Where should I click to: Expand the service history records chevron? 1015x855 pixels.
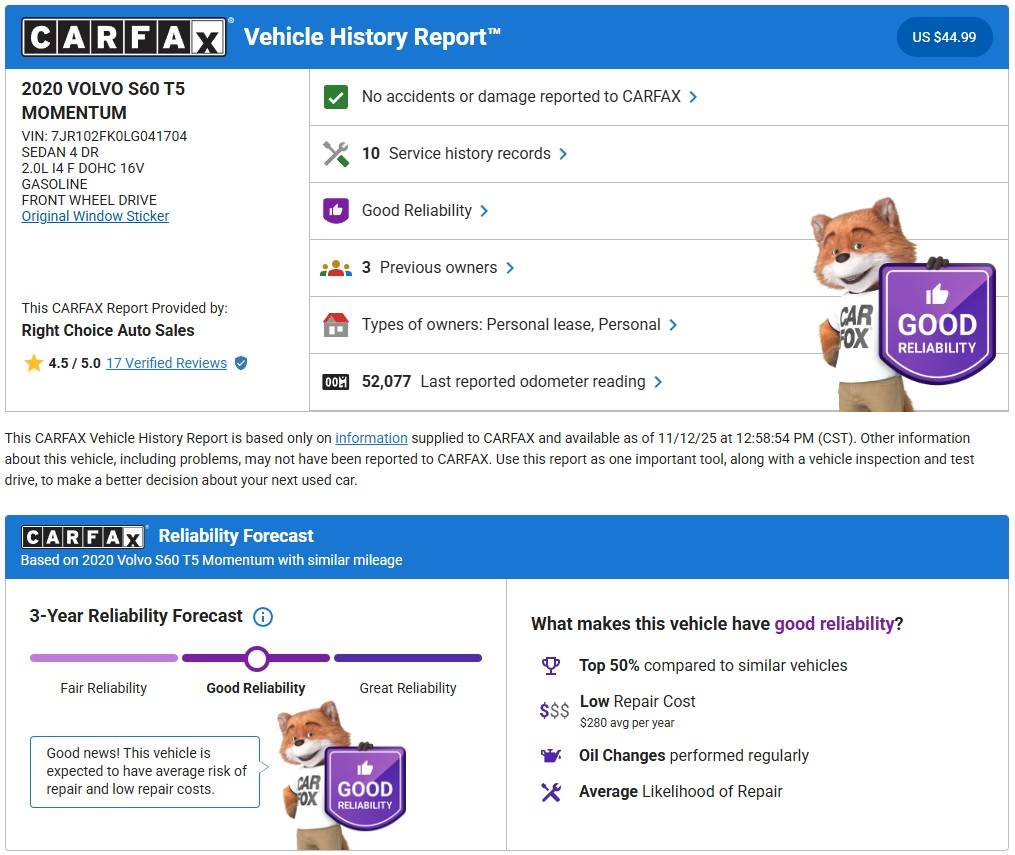pos(564,154)
